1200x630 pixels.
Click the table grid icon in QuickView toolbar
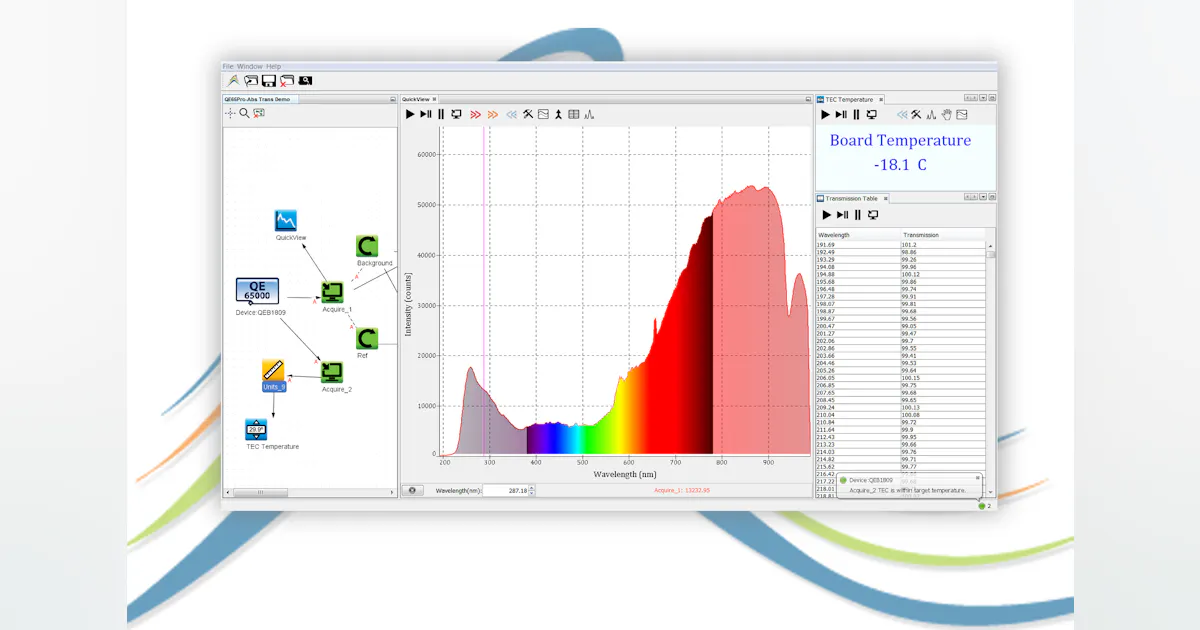(574, 114)
